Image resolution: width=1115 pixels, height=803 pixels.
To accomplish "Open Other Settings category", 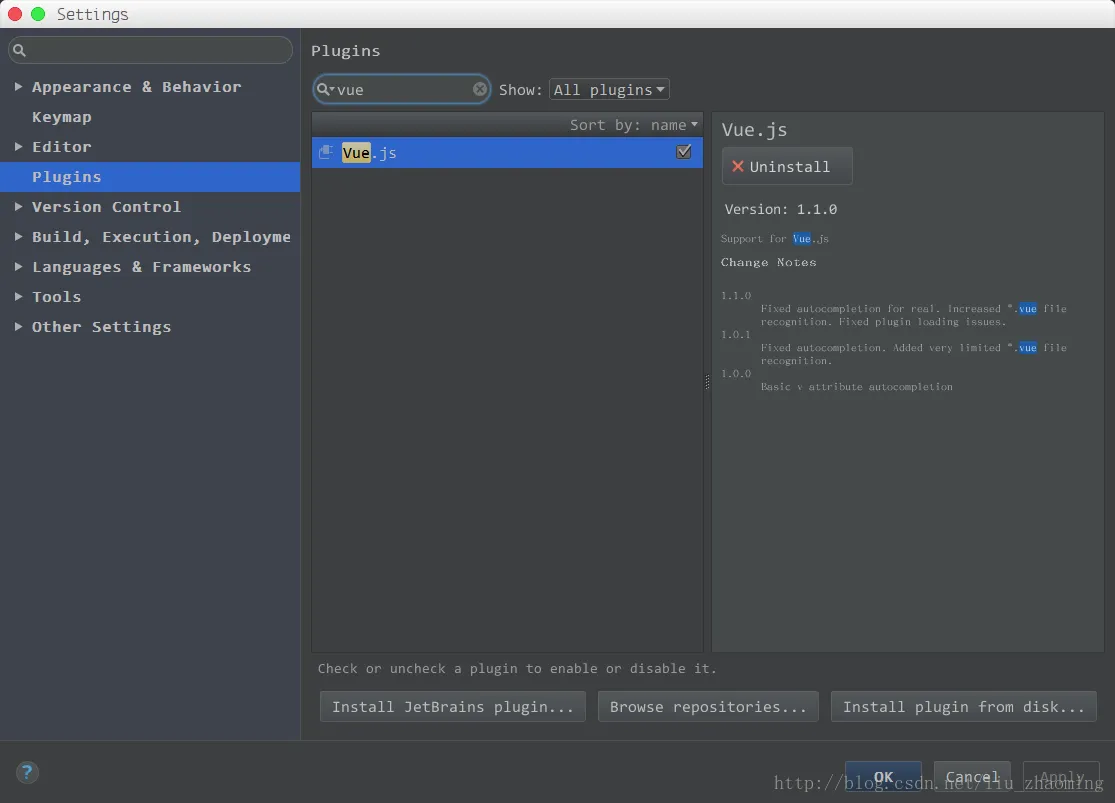I will click(102, 326).
